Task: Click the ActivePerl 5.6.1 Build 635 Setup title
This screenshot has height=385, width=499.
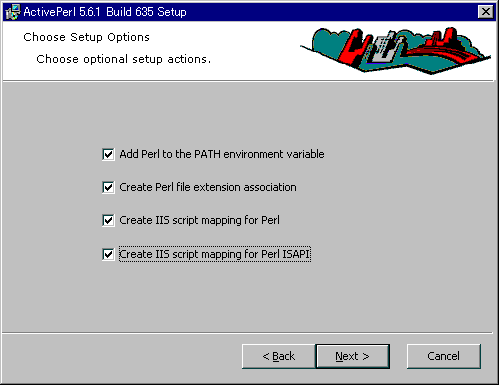Action: coord(105,12)
